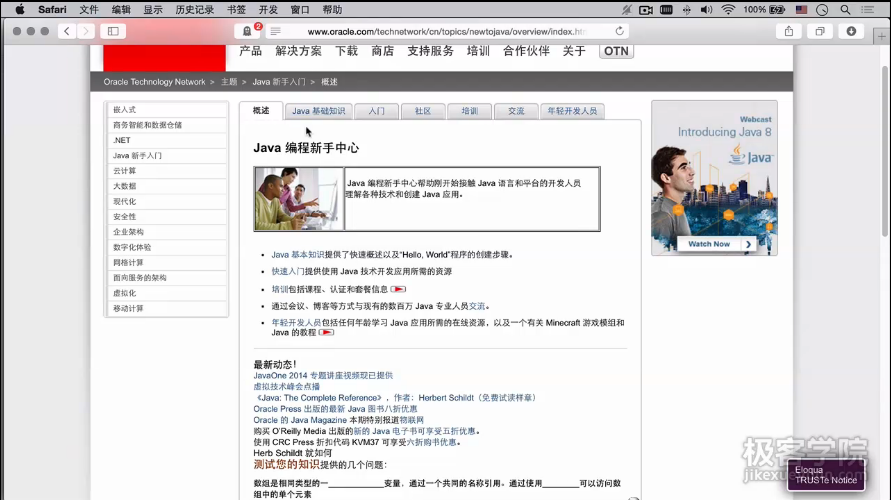Reload the page with refresh icon
891x500 pixels.
click(619, 31)
